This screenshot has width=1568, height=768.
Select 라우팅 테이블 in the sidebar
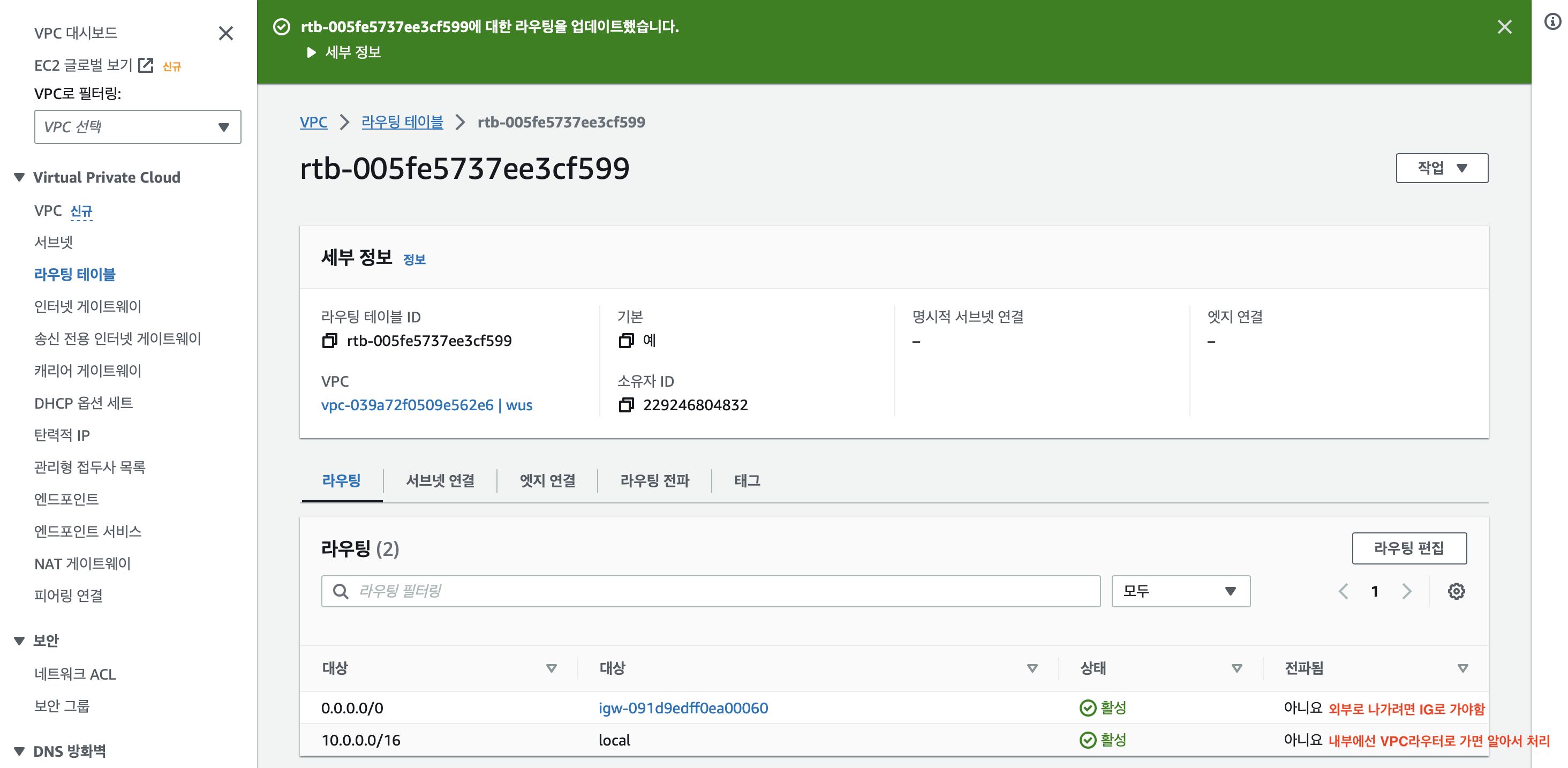click(74, 274)
